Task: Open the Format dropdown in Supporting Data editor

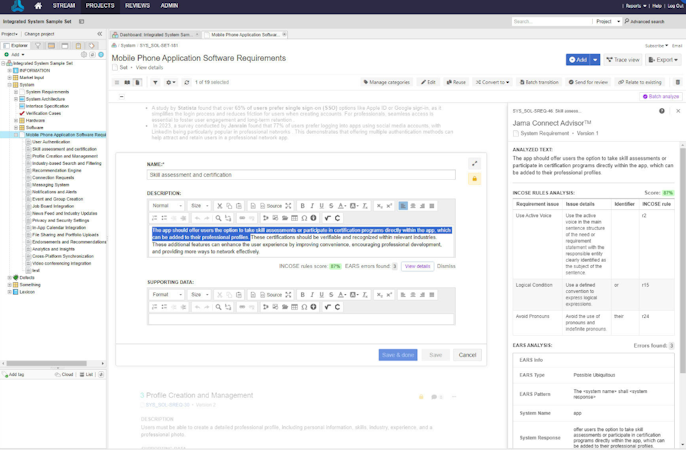Action: 167,295
